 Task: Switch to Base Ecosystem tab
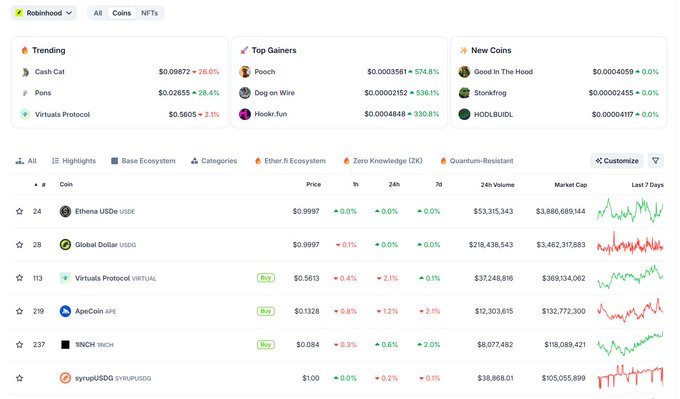pyautogui.click(x=143, y=161)
